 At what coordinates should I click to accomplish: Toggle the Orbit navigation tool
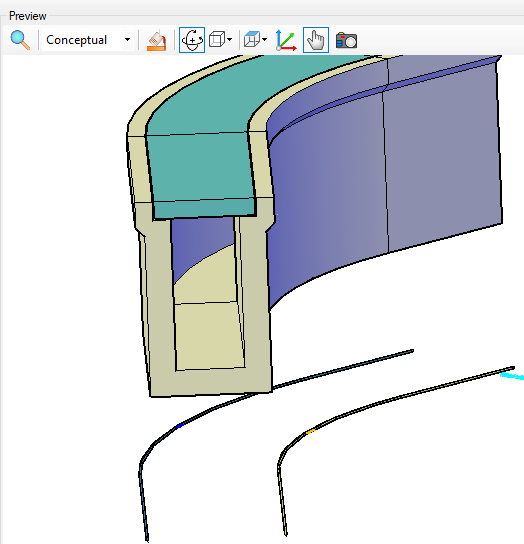(x=192, y=40)
